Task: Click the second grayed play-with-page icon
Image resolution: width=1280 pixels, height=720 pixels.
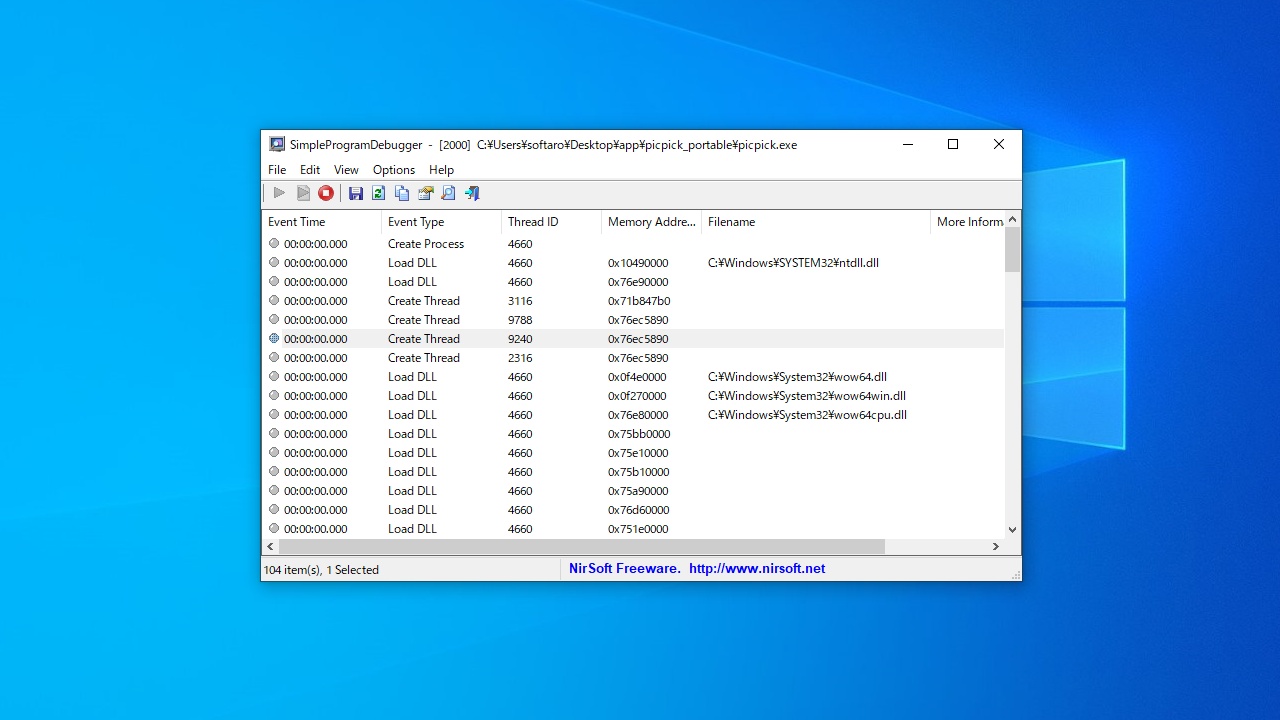Action: click(x=303, y=193)
